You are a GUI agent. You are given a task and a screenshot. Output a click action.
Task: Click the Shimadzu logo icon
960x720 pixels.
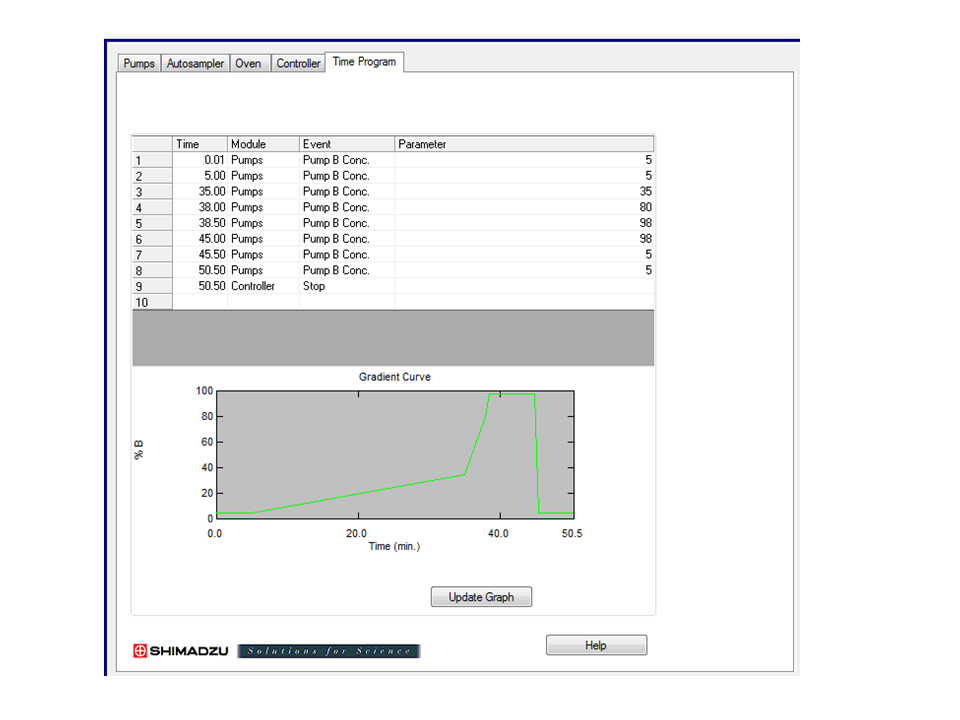(x=140, y=651)
